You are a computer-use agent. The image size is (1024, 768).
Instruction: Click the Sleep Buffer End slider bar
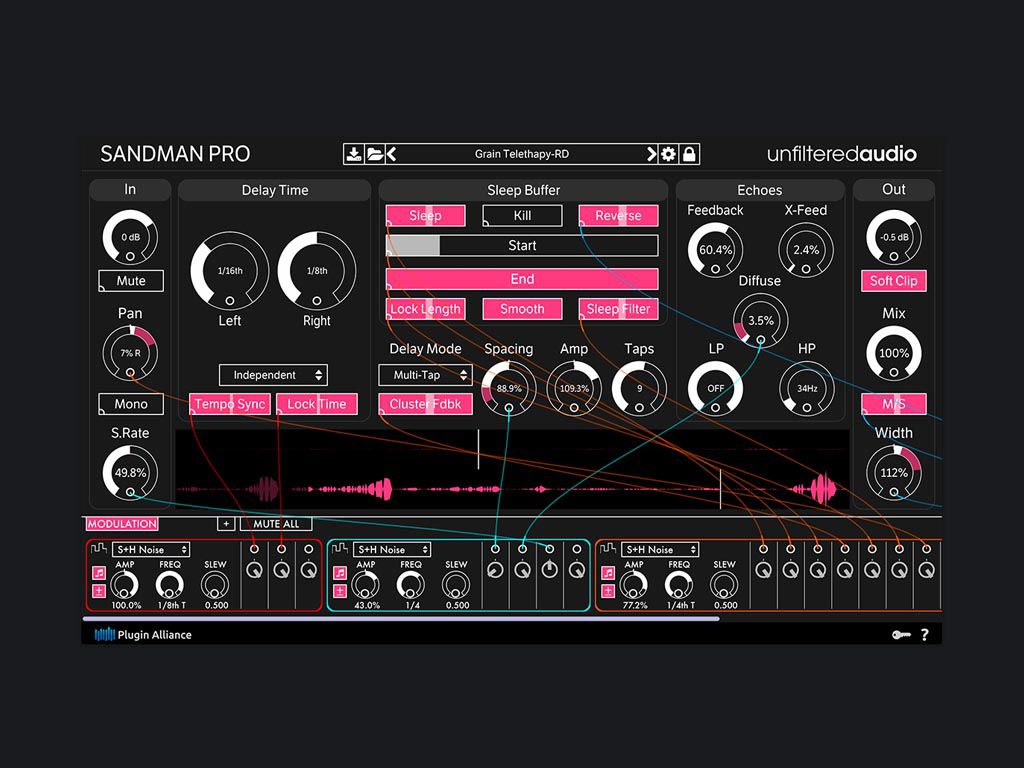pyautogui.click(x=522, y=279)
